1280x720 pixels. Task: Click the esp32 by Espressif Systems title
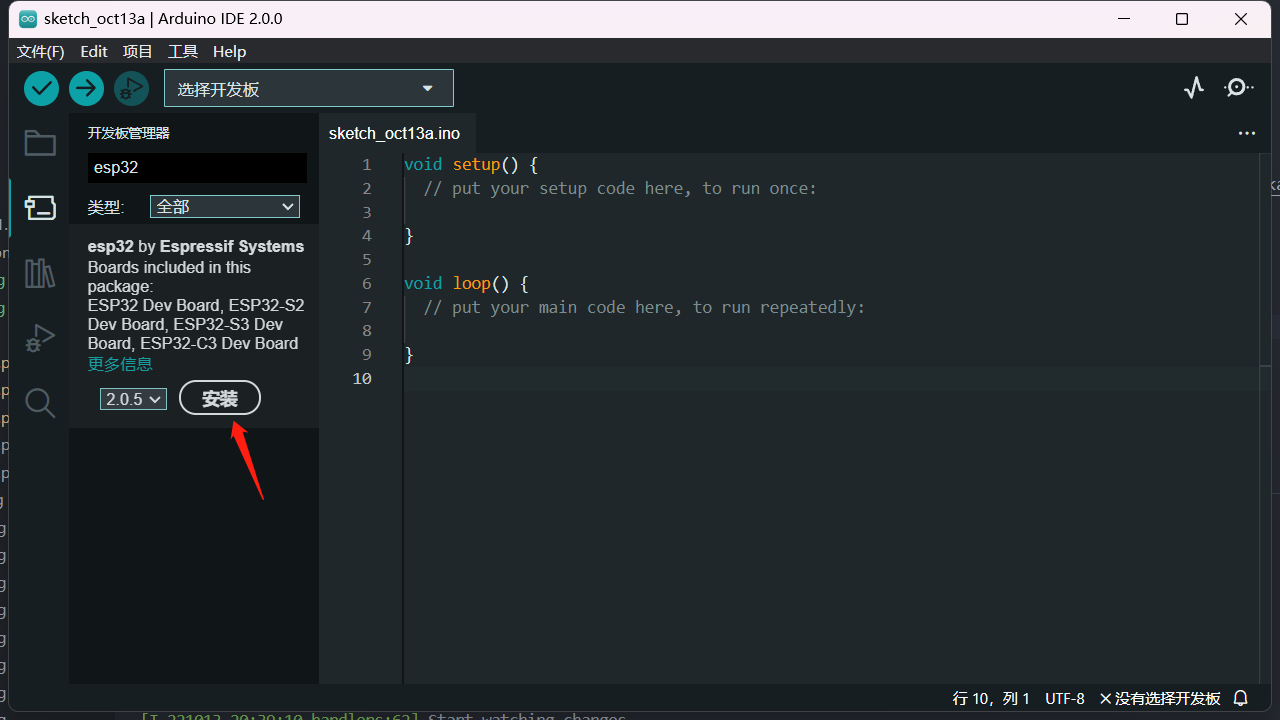(x=196, y=246)
